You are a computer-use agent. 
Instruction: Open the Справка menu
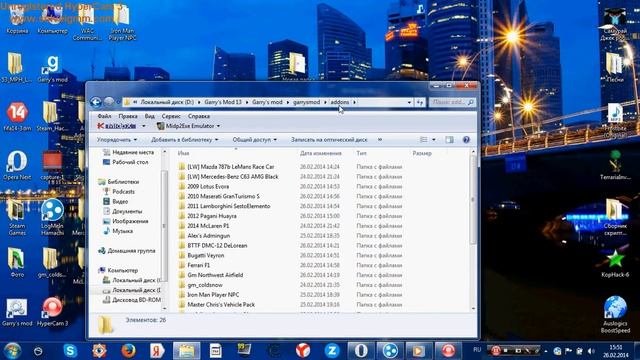pos(199,116)
